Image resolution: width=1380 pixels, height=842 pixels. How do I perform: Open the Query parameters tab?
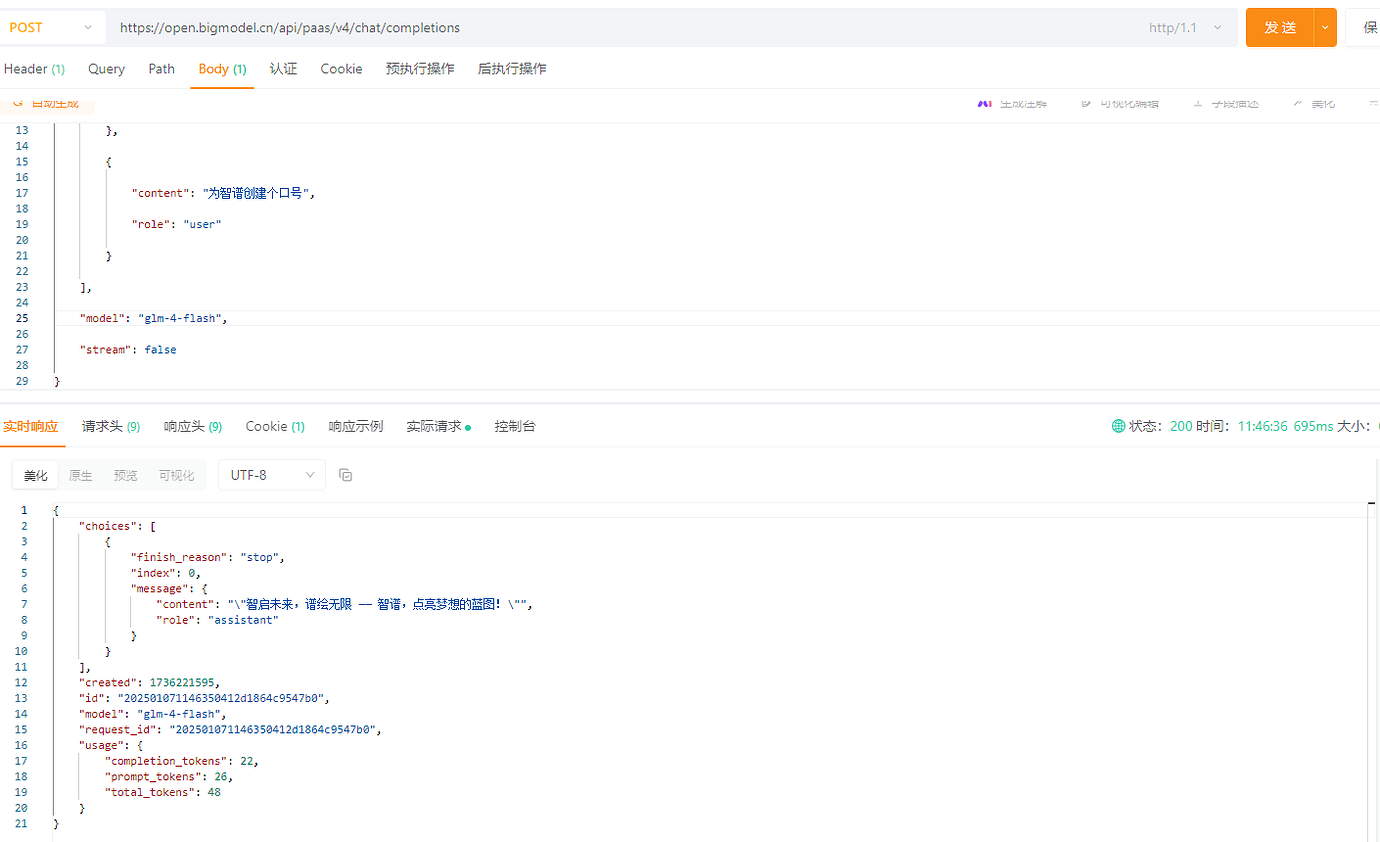click(106, 69)
